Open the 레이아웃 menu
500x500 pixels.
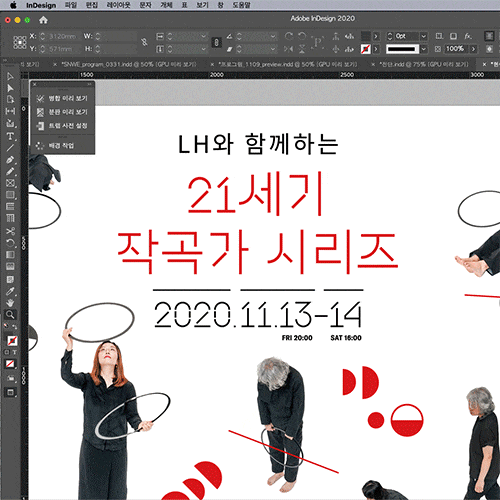coord(118,5)
